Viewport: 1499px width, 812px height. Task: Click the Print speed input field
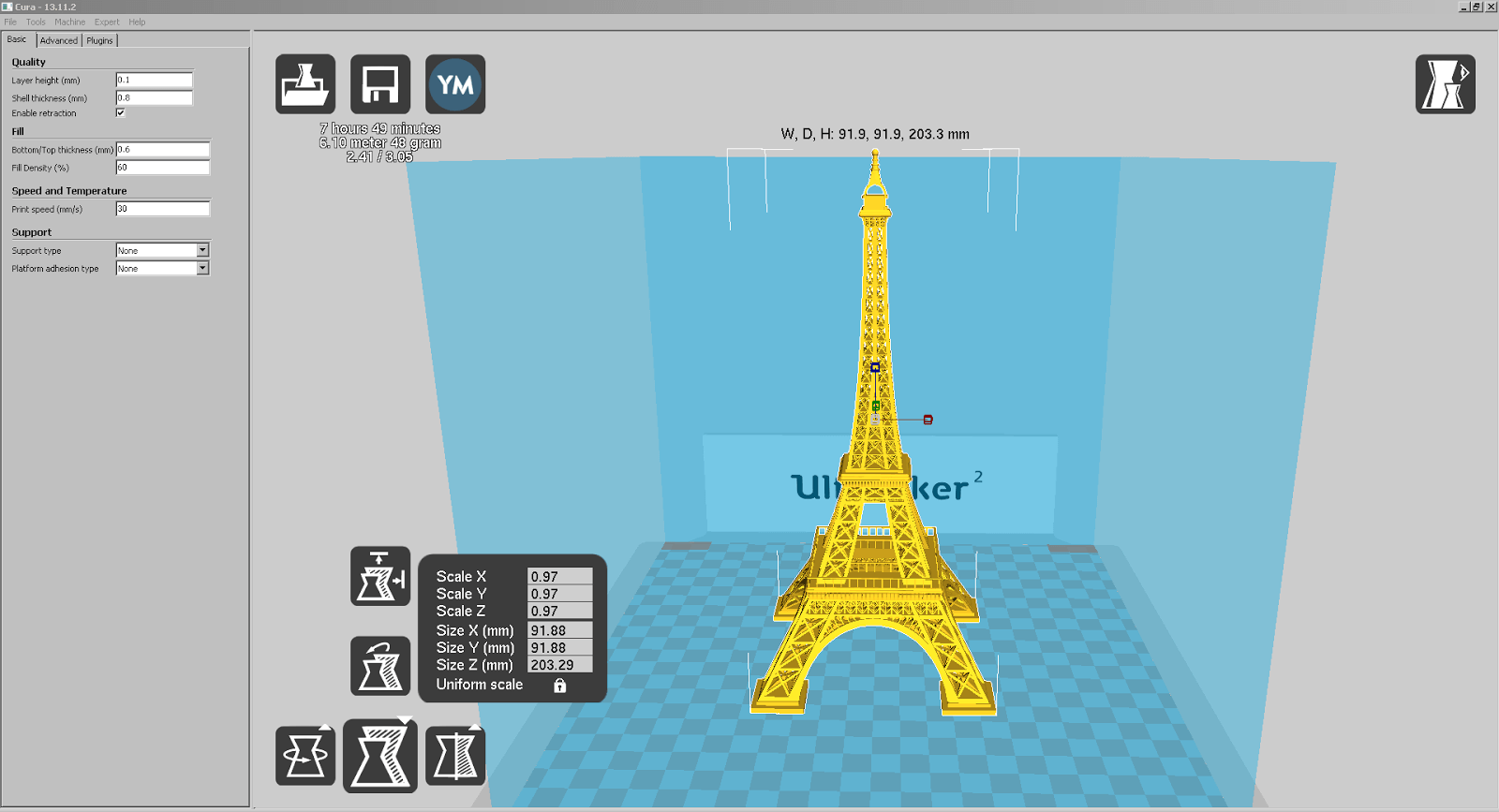coord(163,208)
